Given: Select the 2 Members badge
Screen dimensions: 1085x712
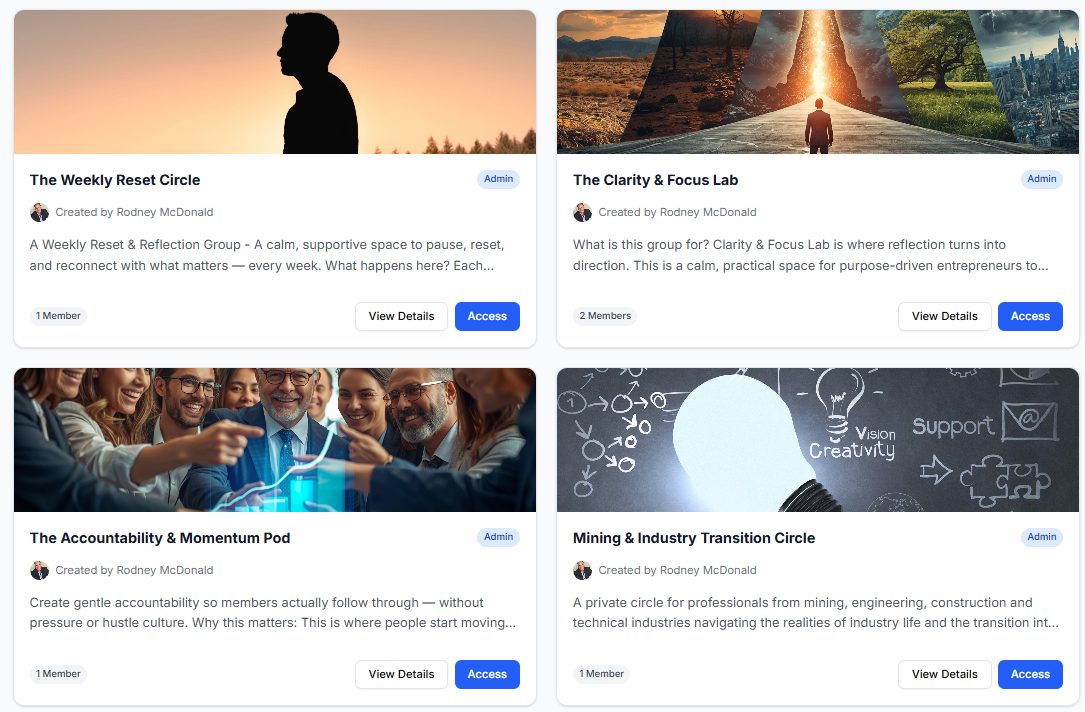Looking at the screenshot, I should pos(605,316).
